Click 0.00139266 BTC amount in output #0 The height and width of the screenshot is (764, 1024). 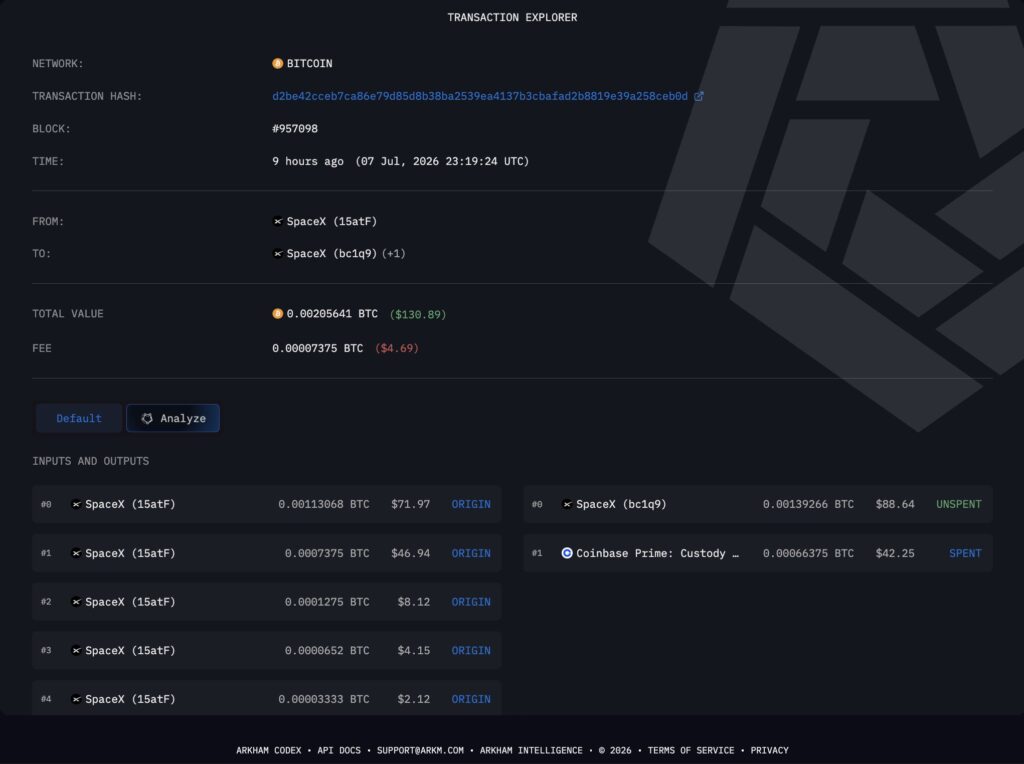click(808, 504)
